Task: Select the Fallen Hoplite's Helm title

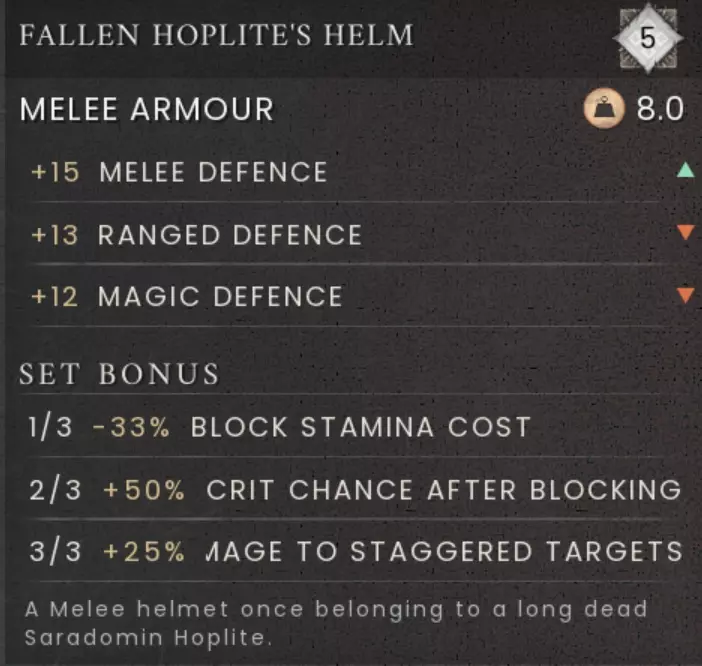Action: 216,36
